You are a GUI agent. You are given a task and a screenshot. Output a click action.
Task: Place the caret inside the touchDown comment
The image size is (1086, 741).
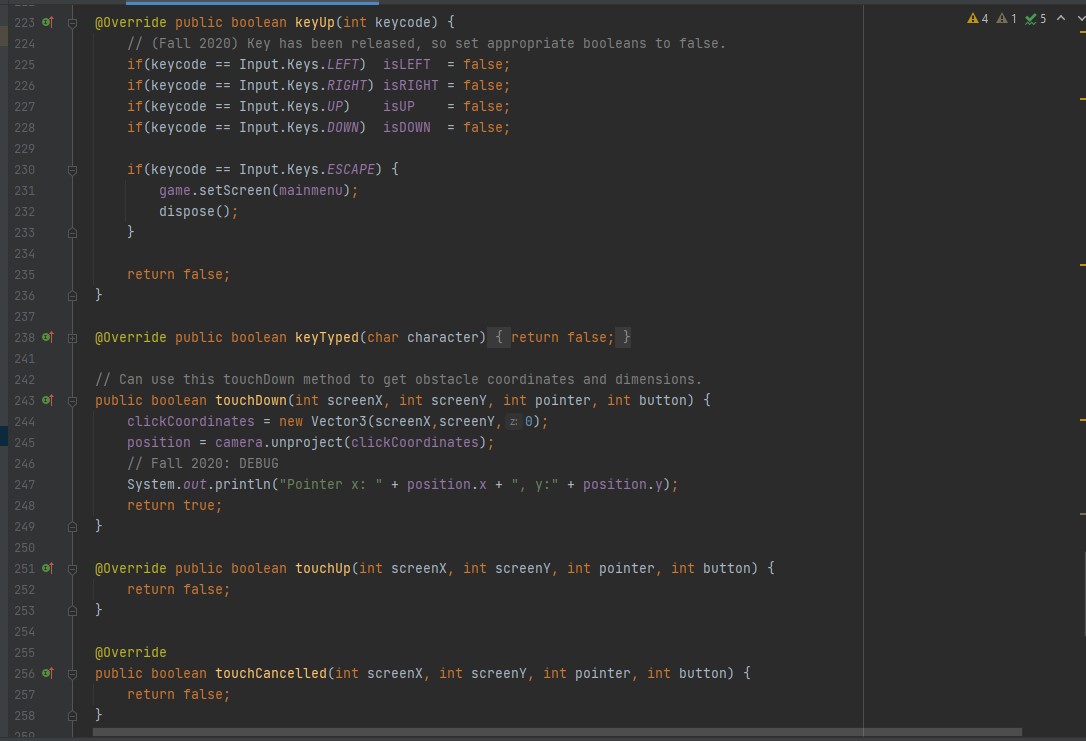point(400,379)
